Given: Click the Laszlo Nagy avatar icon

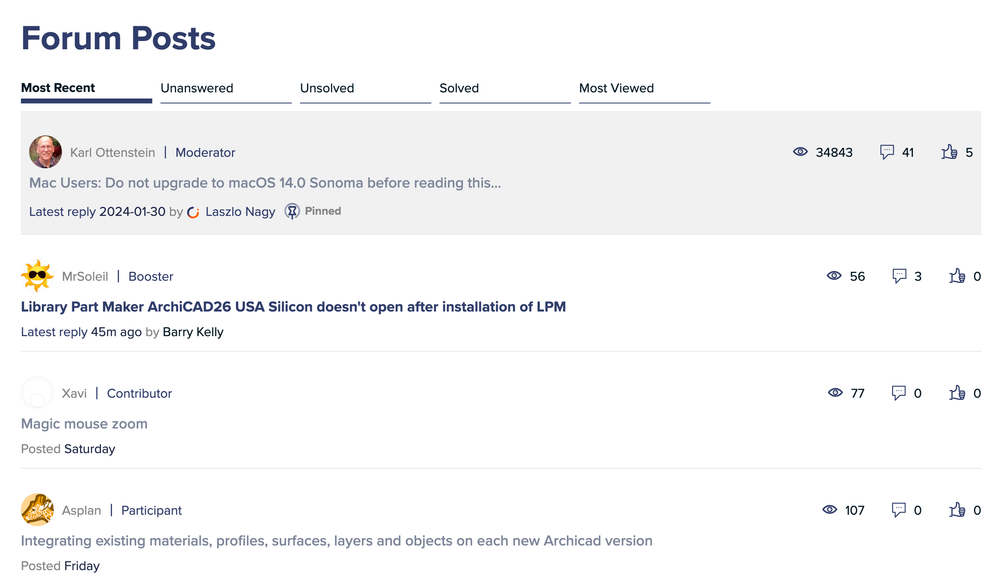Looking at the screenshot, I should coord(194,212).
